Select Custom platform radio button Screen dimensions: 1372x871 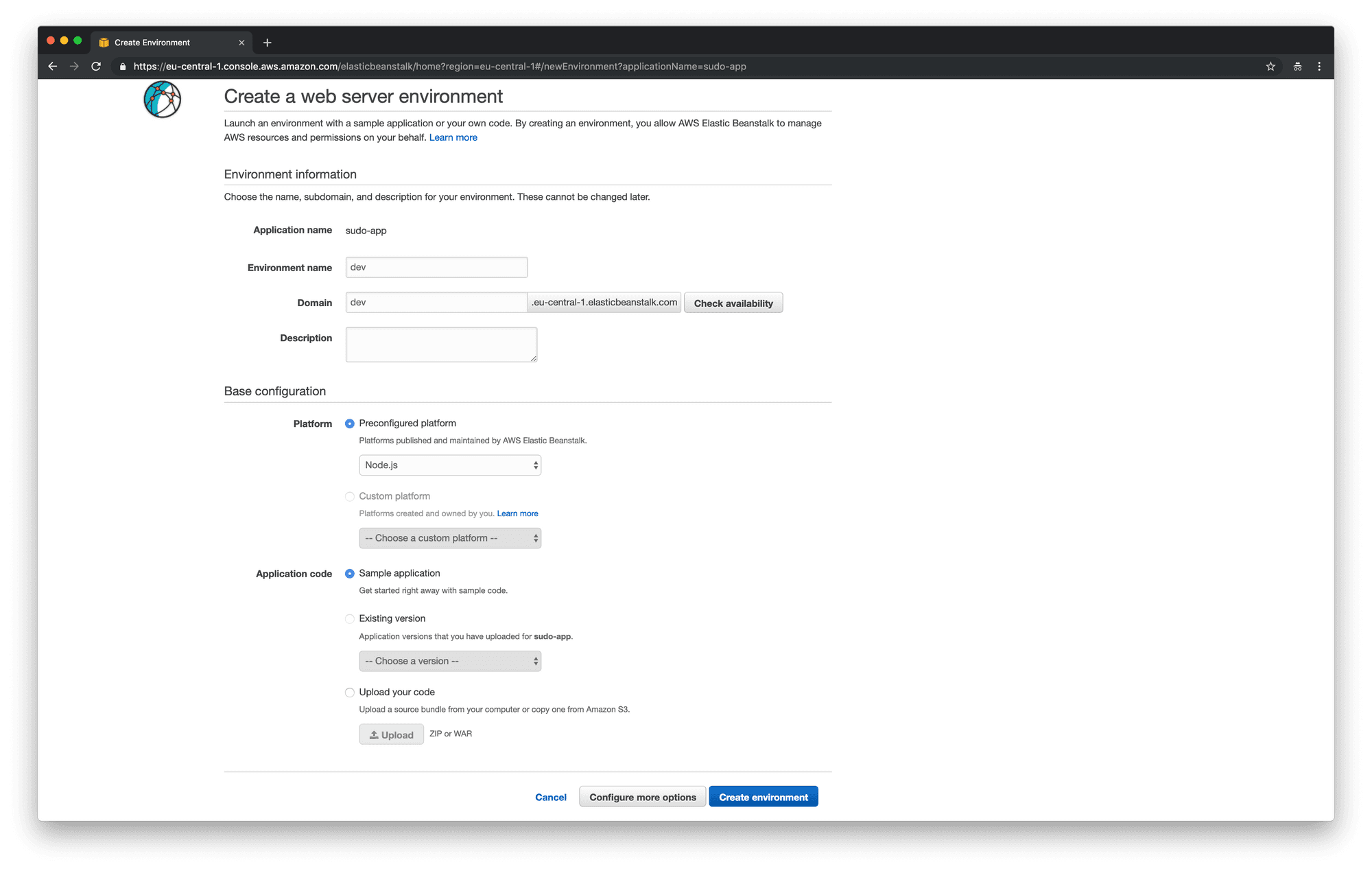[x=350, y=496]
